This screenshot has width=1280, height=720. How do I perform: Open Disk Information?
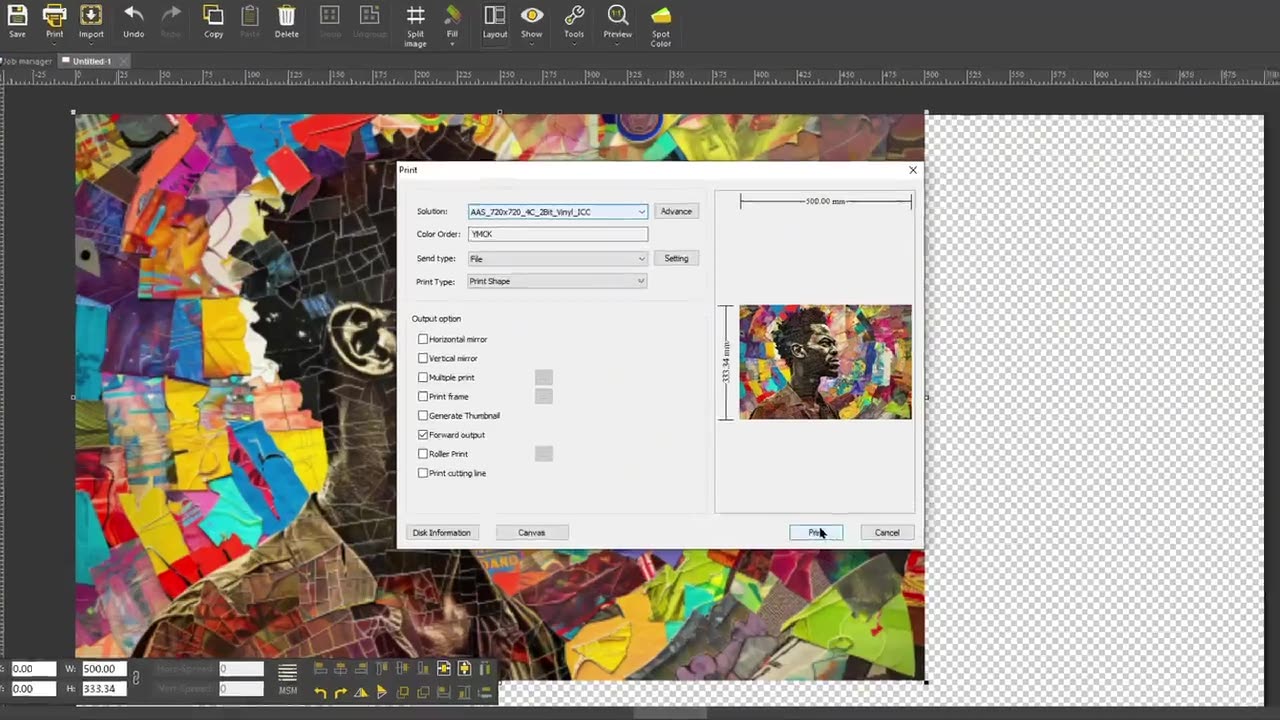[x=441, y=532]
